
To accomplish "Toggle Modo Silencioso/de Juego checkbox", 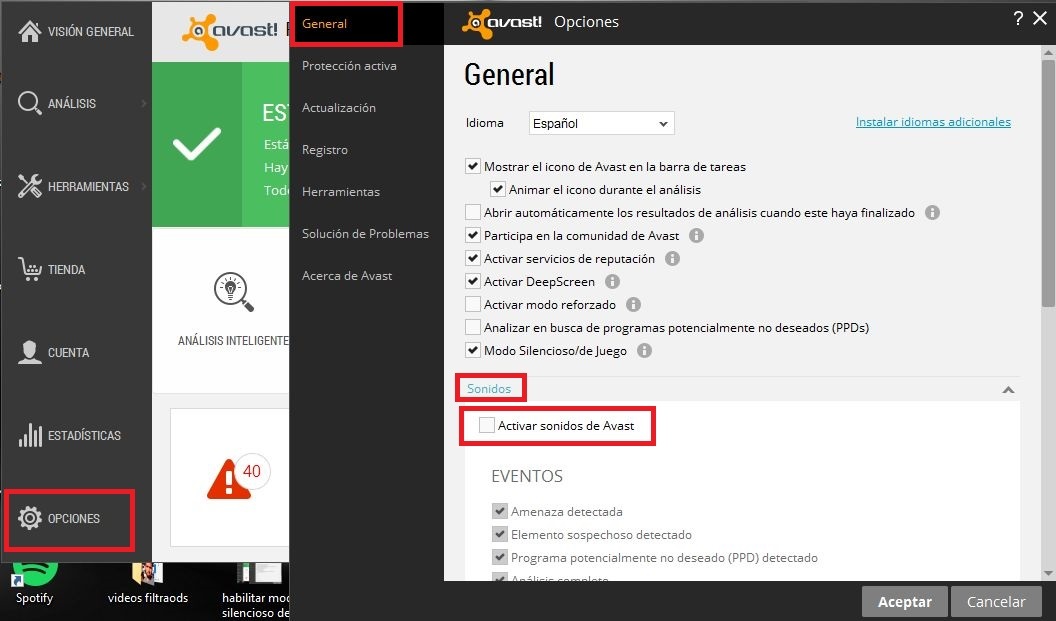I will [473, 350].
